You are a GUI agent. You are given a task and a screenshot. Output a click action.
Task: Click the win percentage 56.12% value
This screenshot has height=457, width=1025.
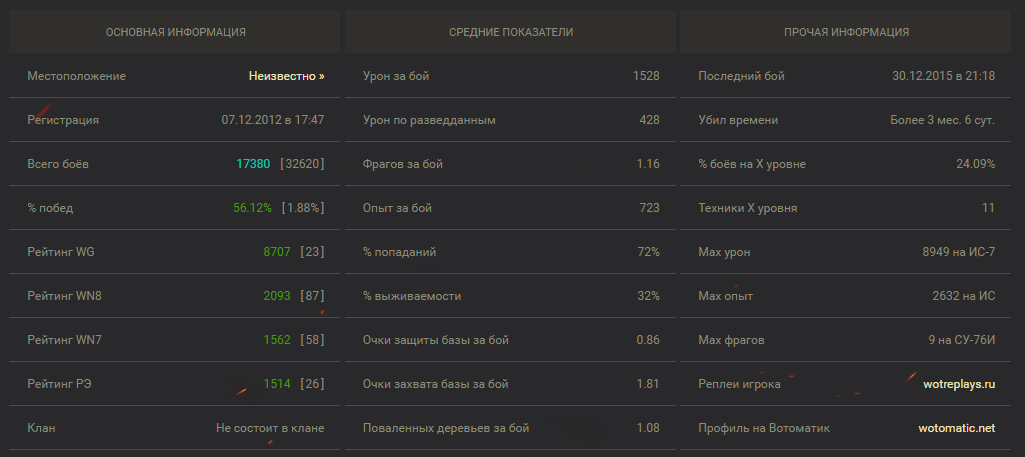(252, 208)
